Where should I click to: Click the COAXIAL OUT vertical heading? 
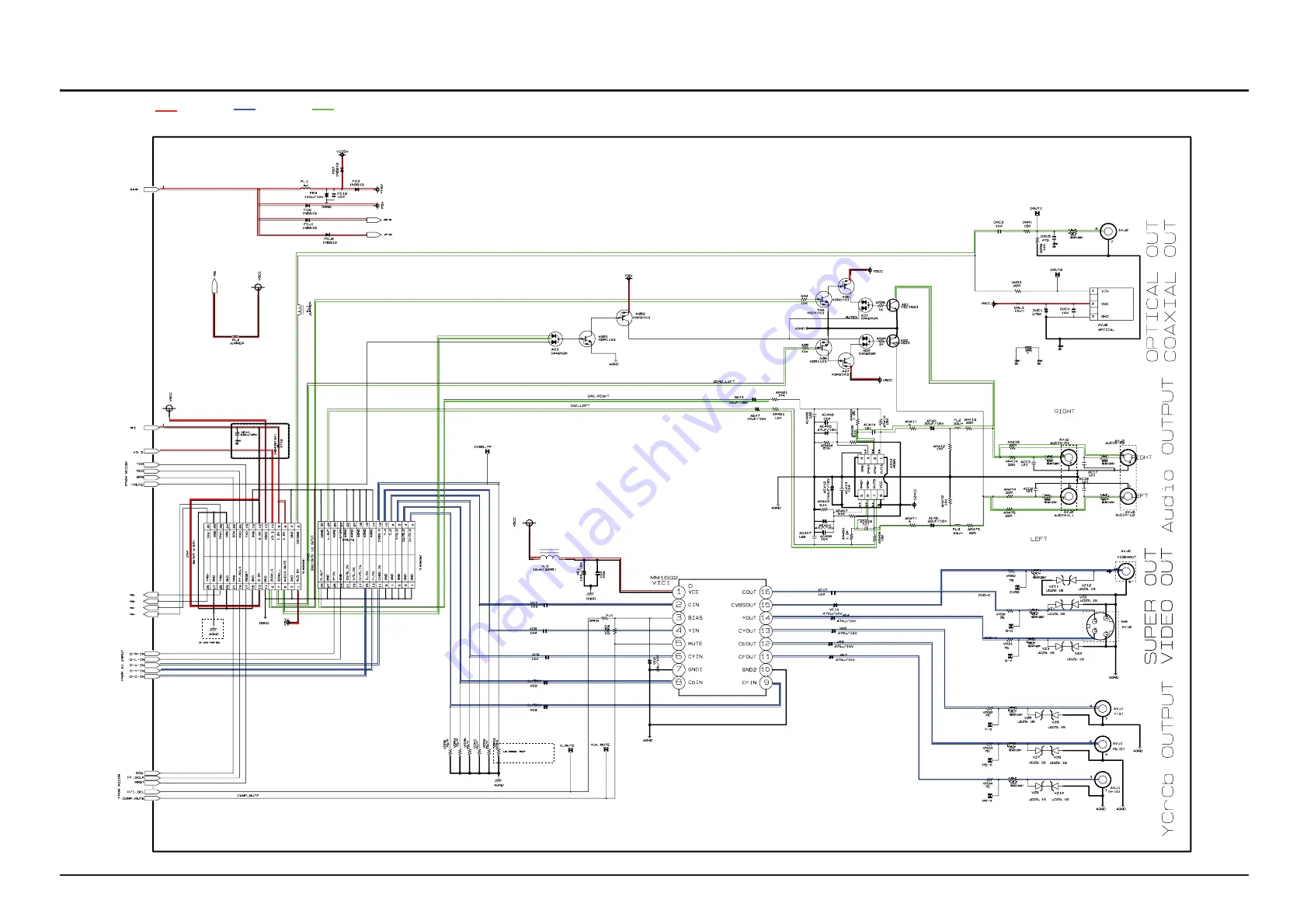point(1170,291)
